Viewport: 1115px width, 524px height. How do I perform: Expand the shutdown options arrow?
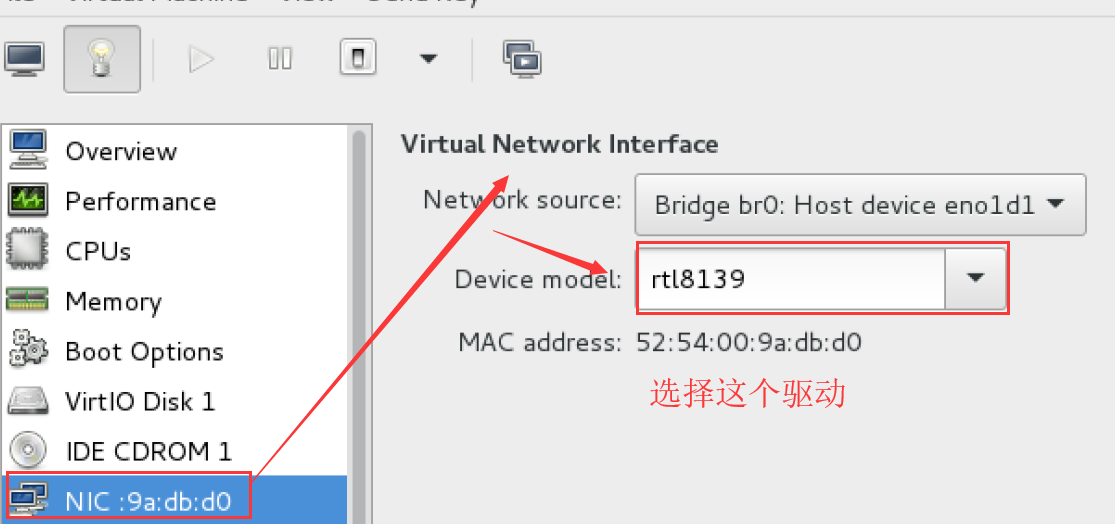tap(428, 59)
